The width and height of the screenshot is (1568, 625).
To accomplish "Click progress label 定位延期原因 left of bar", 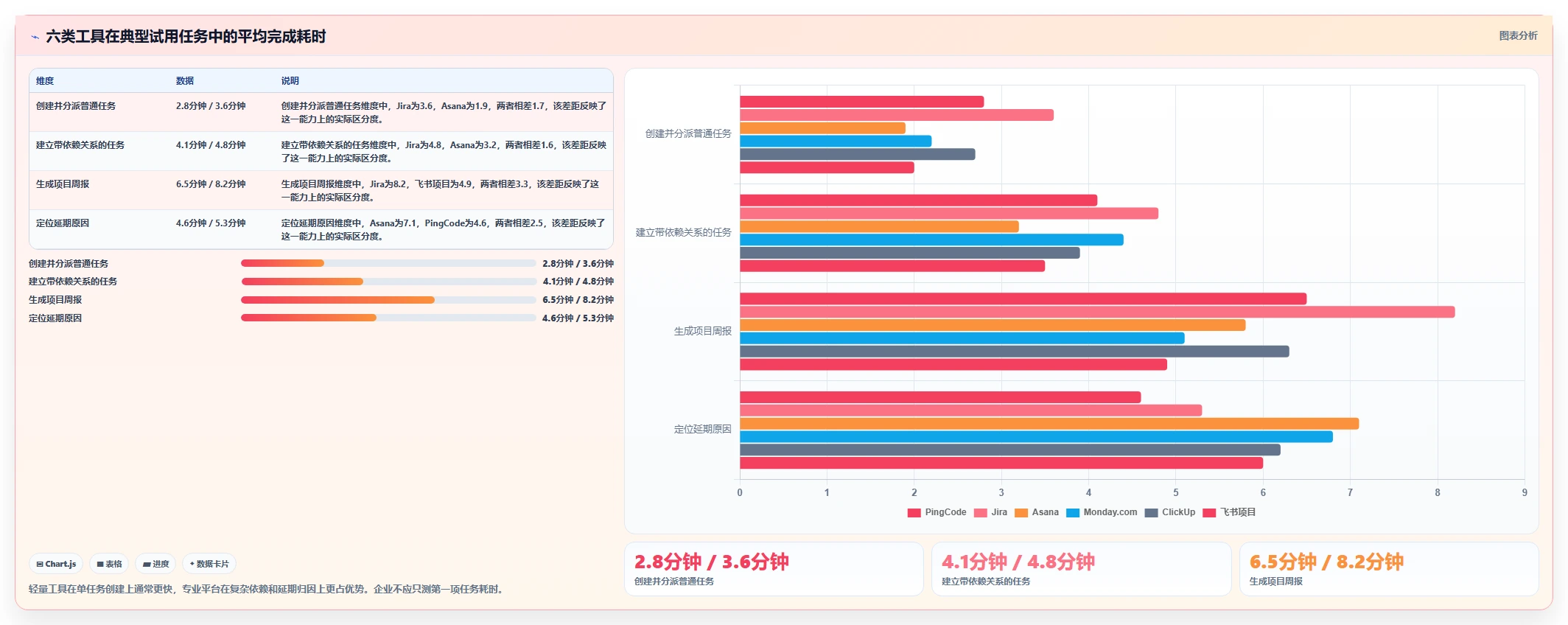I will (x=55, y=318).
